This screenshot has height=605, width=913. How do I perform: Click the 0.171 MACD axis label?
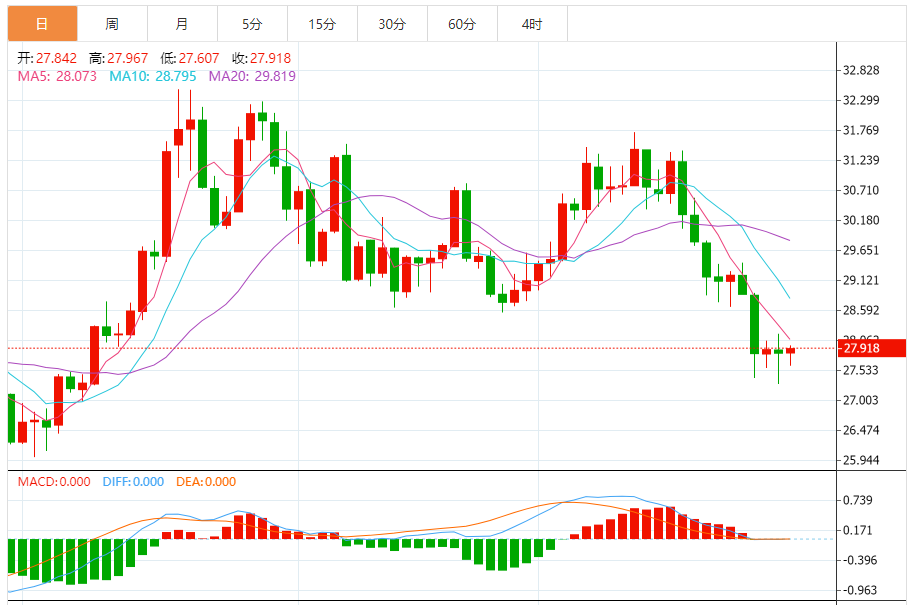tap(858, 530)
